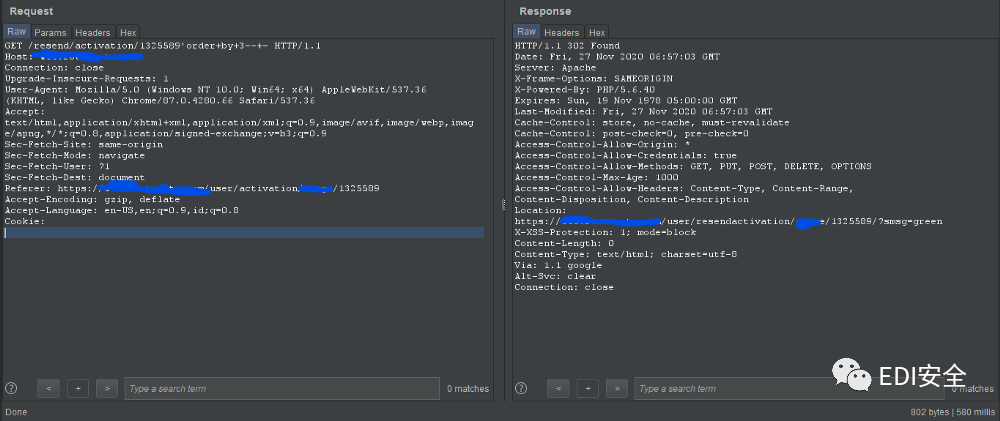The width and height of the screenshot is (1000, 421).
Task: Click the 'Sec-Fetch-Mode: navigate' line
Action: click(75, 155)
